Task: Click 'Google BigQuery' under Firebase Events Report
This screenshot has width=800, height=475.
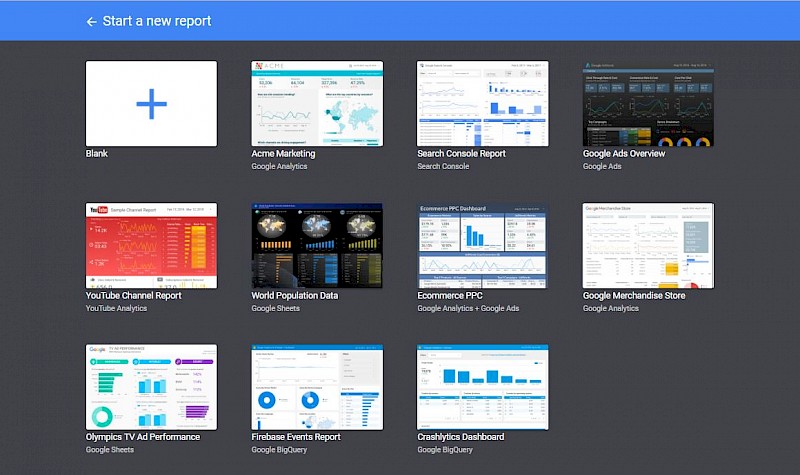Action: 279,449
